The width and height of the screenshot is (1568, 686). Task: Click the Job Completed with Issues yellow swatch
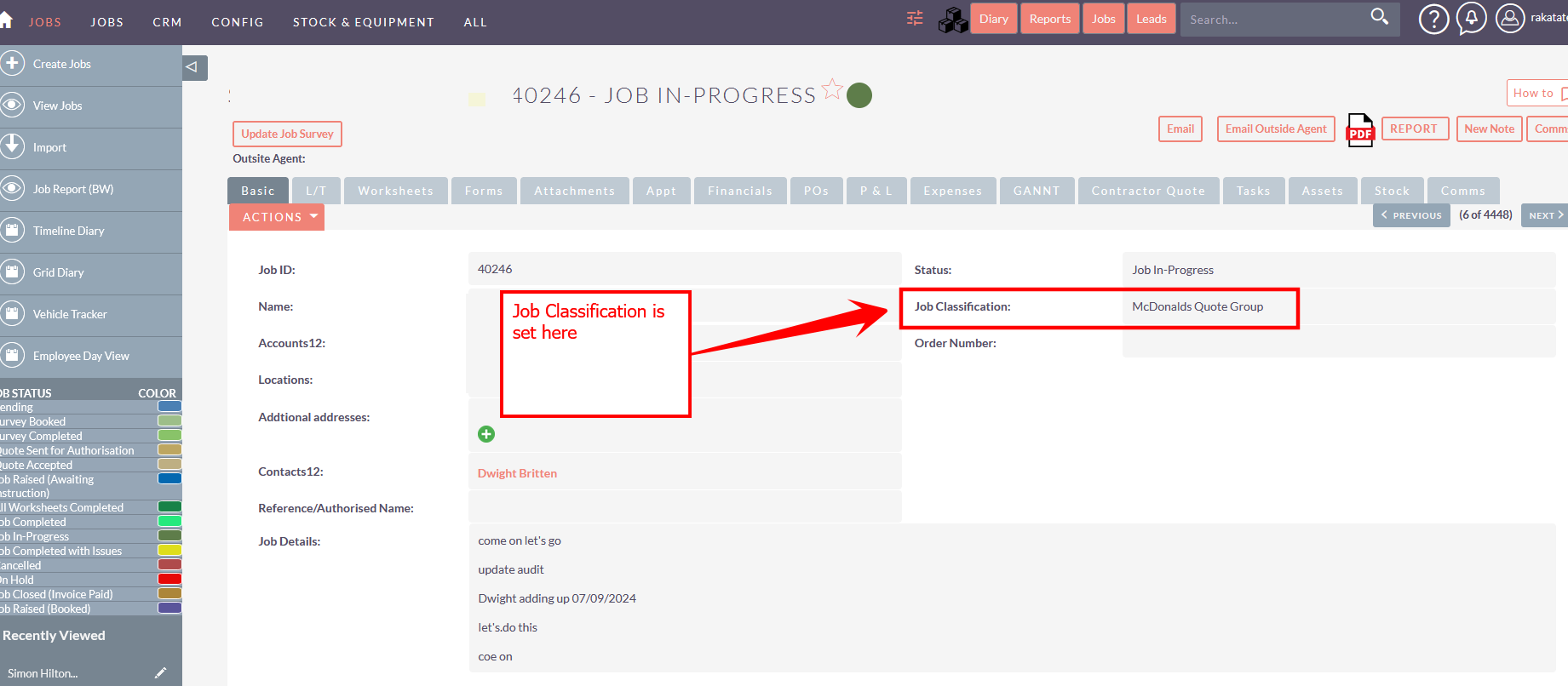(169, 550)
